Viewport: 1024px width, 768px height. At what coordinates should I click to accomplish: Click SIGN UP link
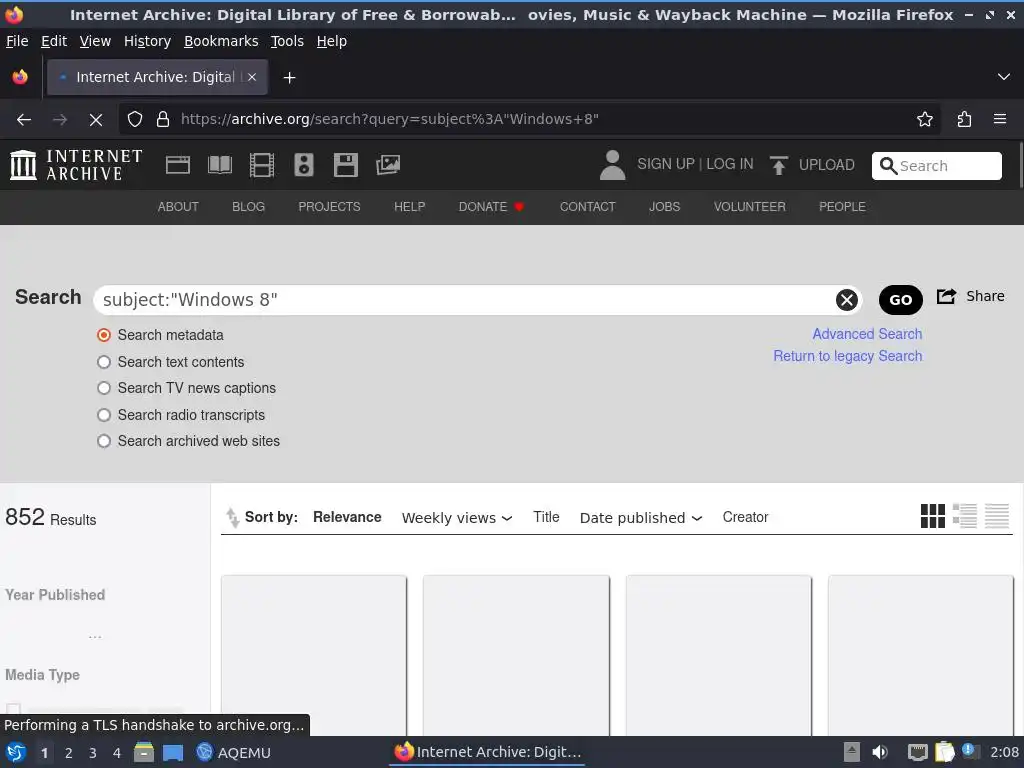pyautogui.click(x=665, y=164)
